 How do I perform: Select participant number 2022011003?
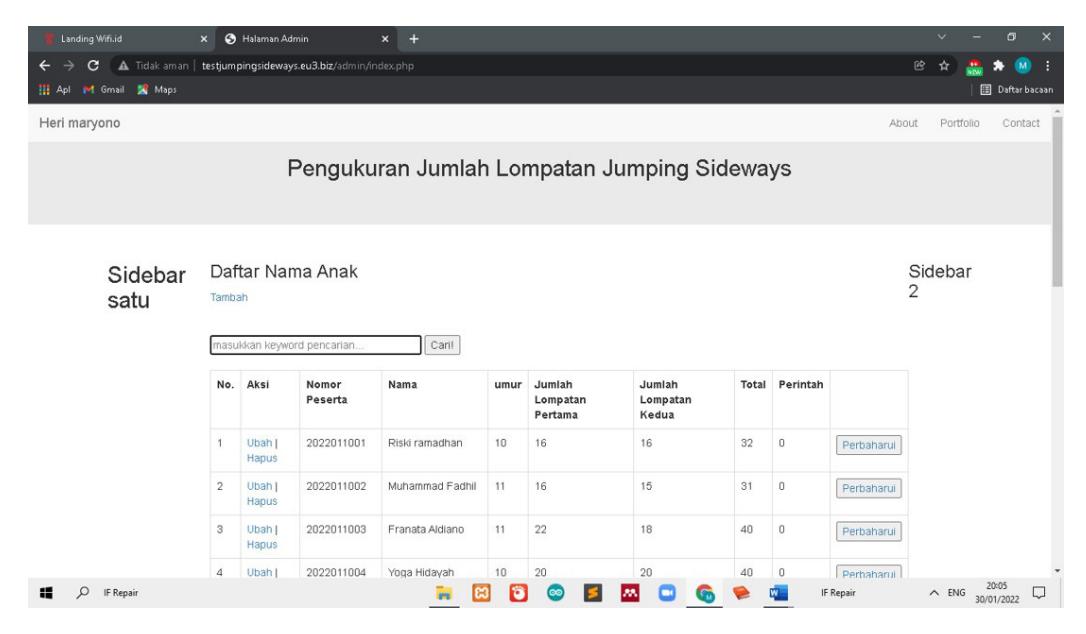click(x=336, y=529)
